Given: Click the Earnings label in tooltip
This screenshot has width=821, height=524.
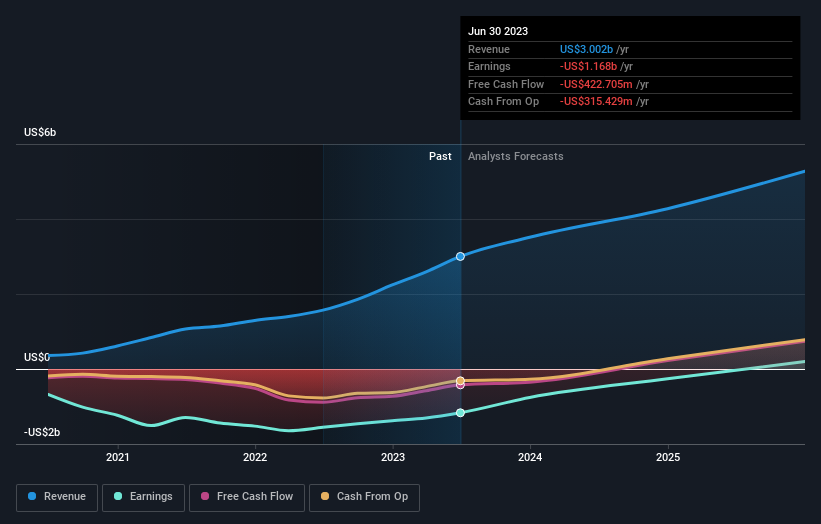Looking at the screenshot, I should pos(489,66).
